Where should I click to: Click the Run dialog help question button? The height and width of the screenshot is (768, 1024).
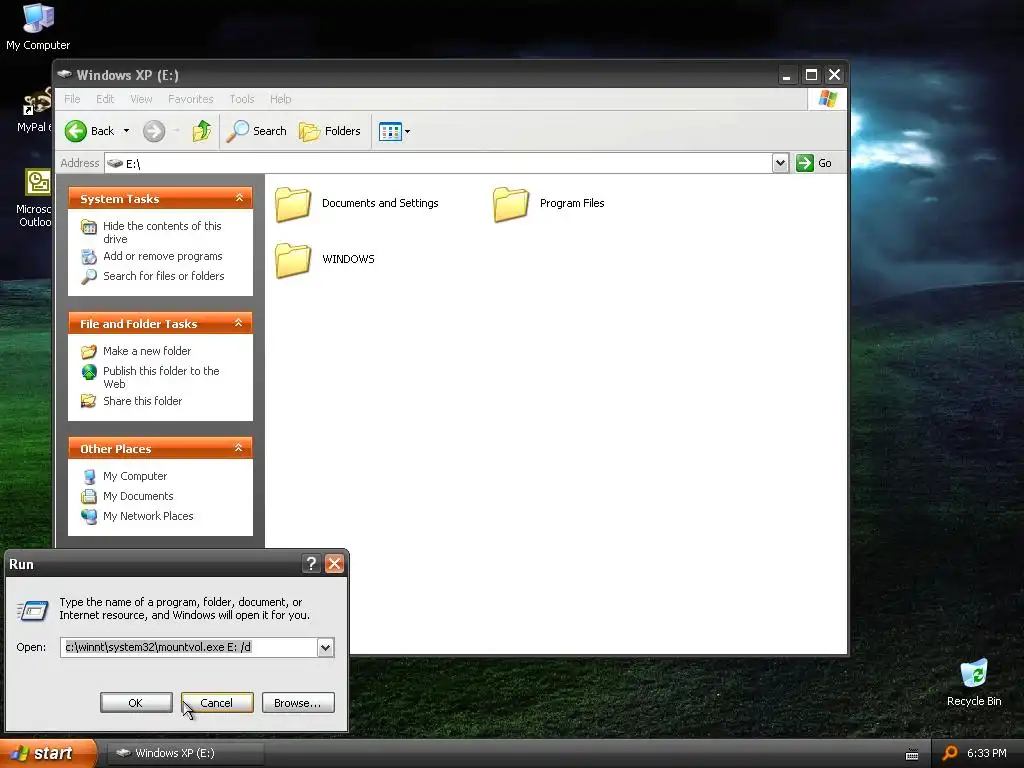[x=312, y=564]
